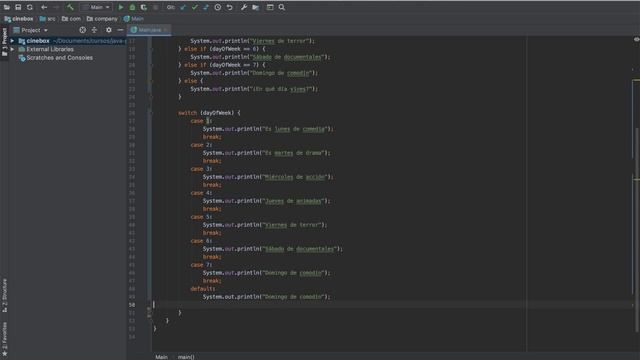Click the locate opened file target icon
The width and height of the screenshot is (640, 360).
[82, 30]
